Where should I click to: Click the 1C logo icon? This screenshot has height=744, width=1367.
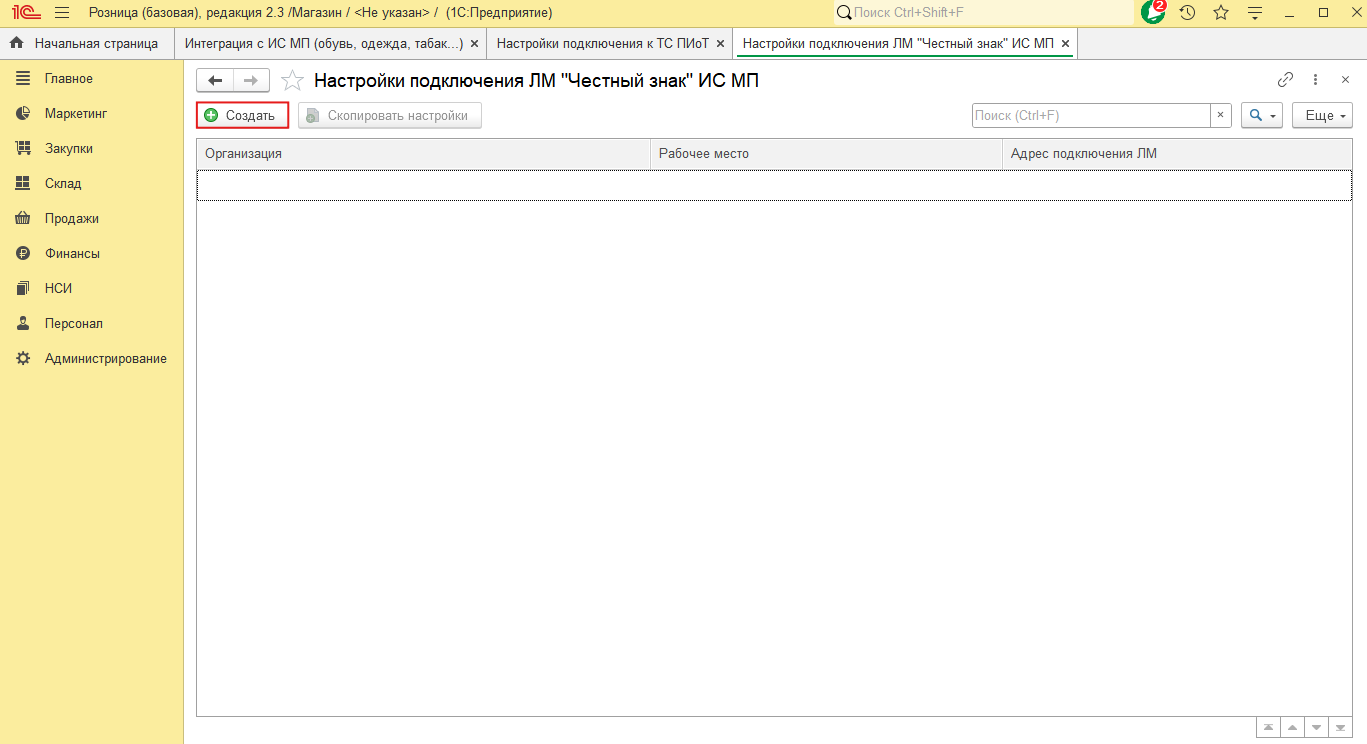tap(26, 13)
